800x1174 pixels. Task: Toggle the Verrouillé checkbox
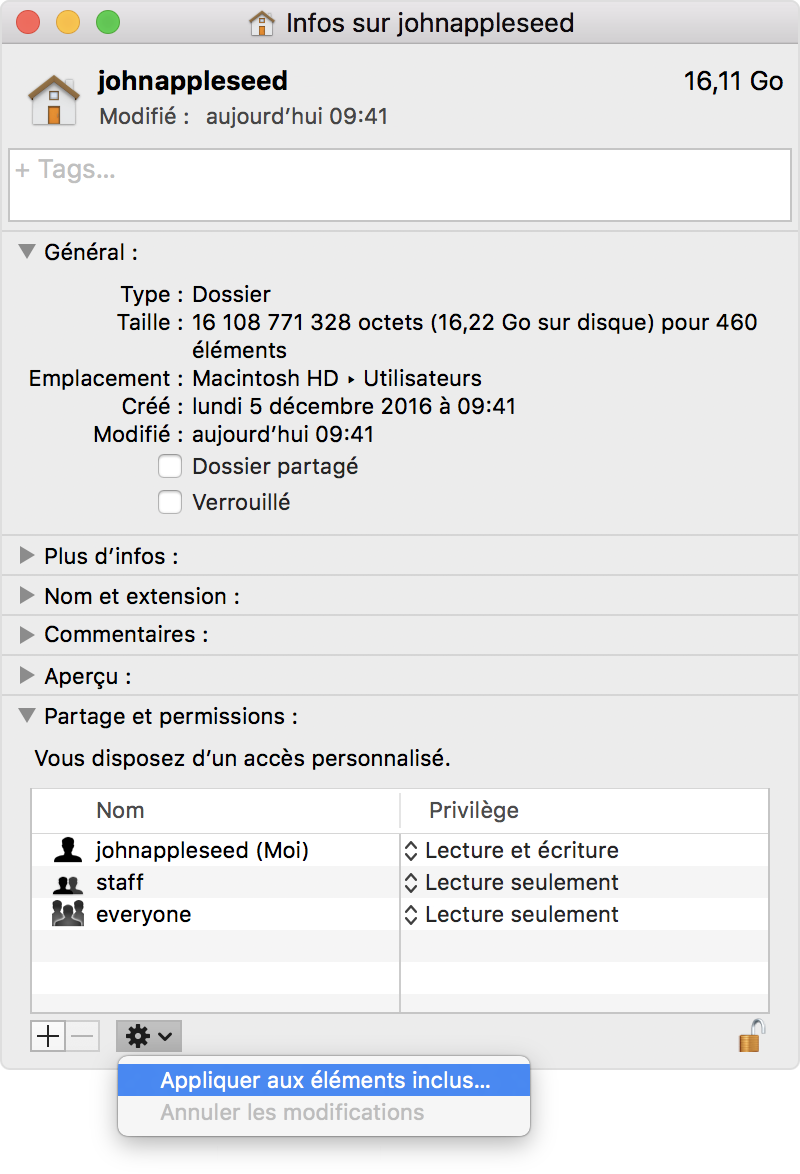click(171, 503)
